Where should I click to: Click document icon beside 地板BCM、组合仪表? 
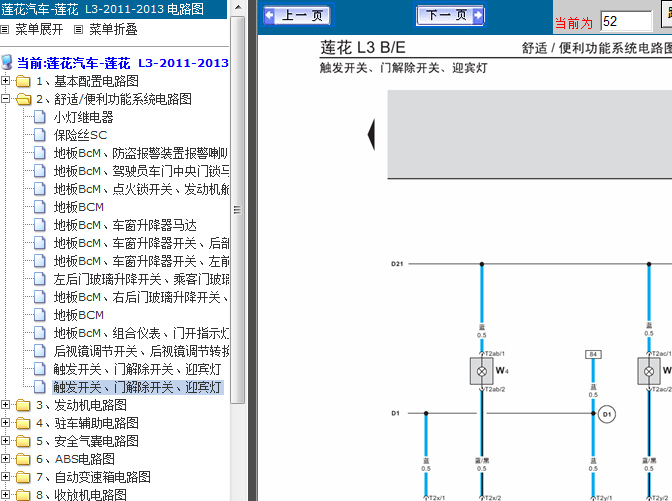point(39,333)
